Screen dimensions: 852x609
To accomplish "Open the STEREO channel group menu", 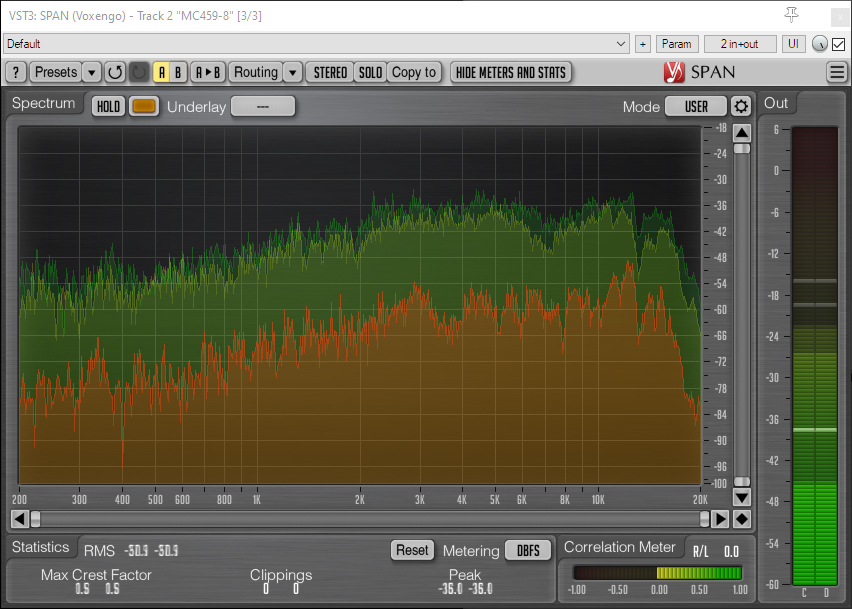I will tap(330, 72).
